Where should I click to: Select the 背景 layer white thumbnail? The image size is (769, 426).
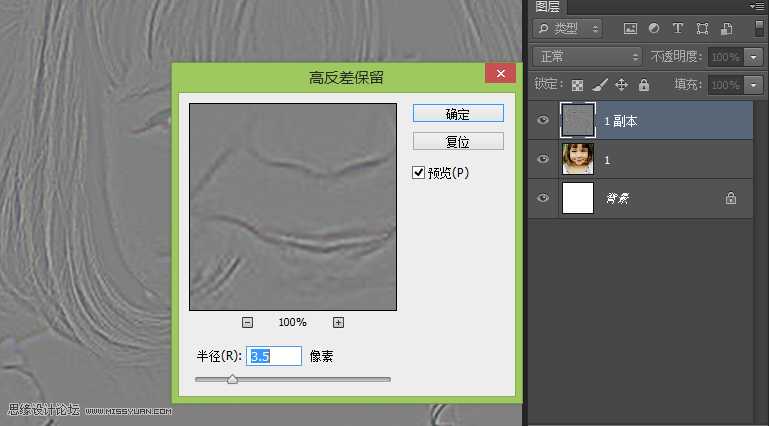pos(578,198)
